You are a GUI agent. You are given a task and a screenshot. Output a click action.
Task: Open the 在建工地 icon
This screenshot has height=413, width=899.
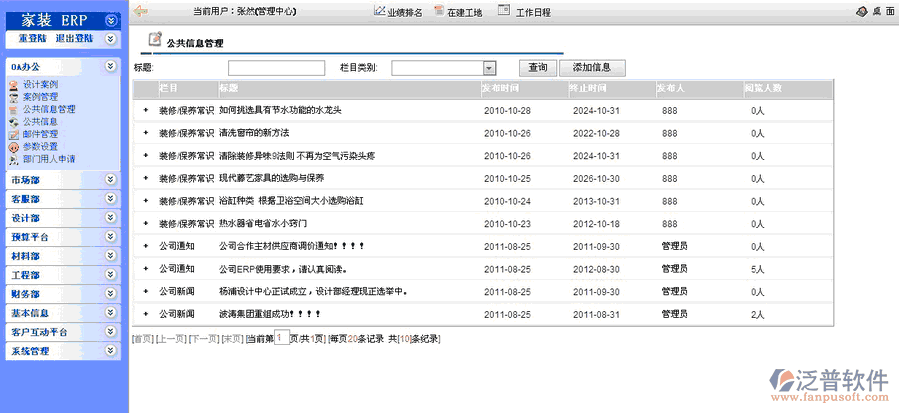439,10
